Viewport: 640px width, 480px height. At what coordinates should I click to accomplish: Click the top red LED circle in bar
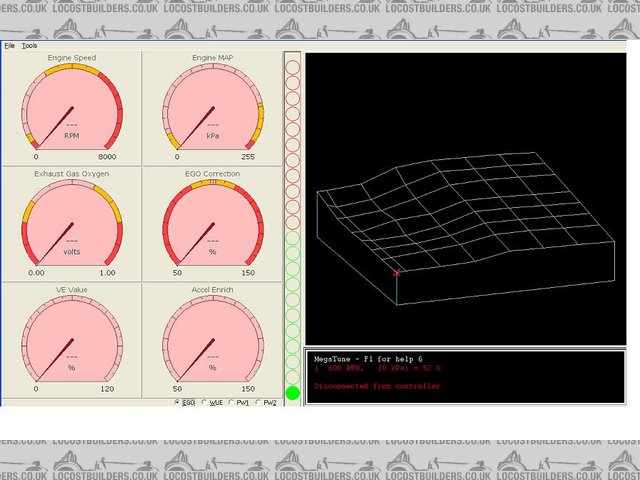[293, 67]
